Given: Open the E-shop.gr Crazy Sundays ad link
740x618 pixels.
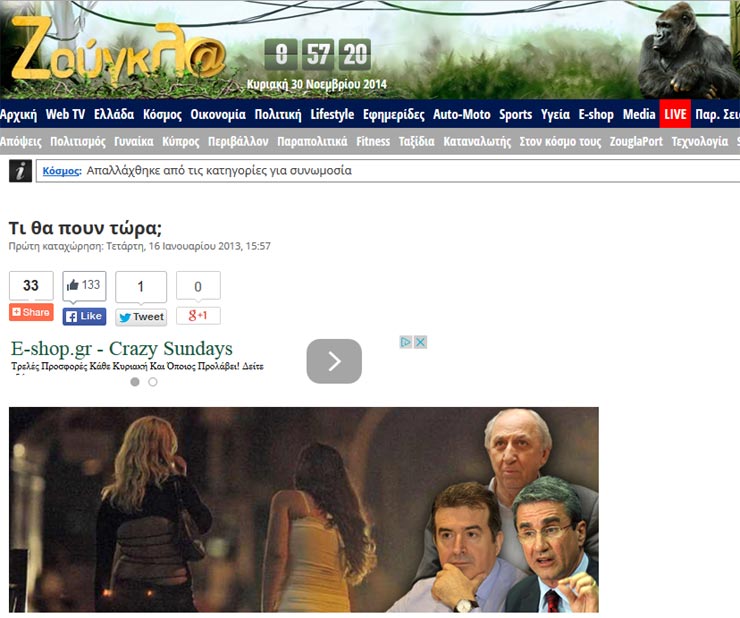Looking at the screenshot, I should 122,349.
